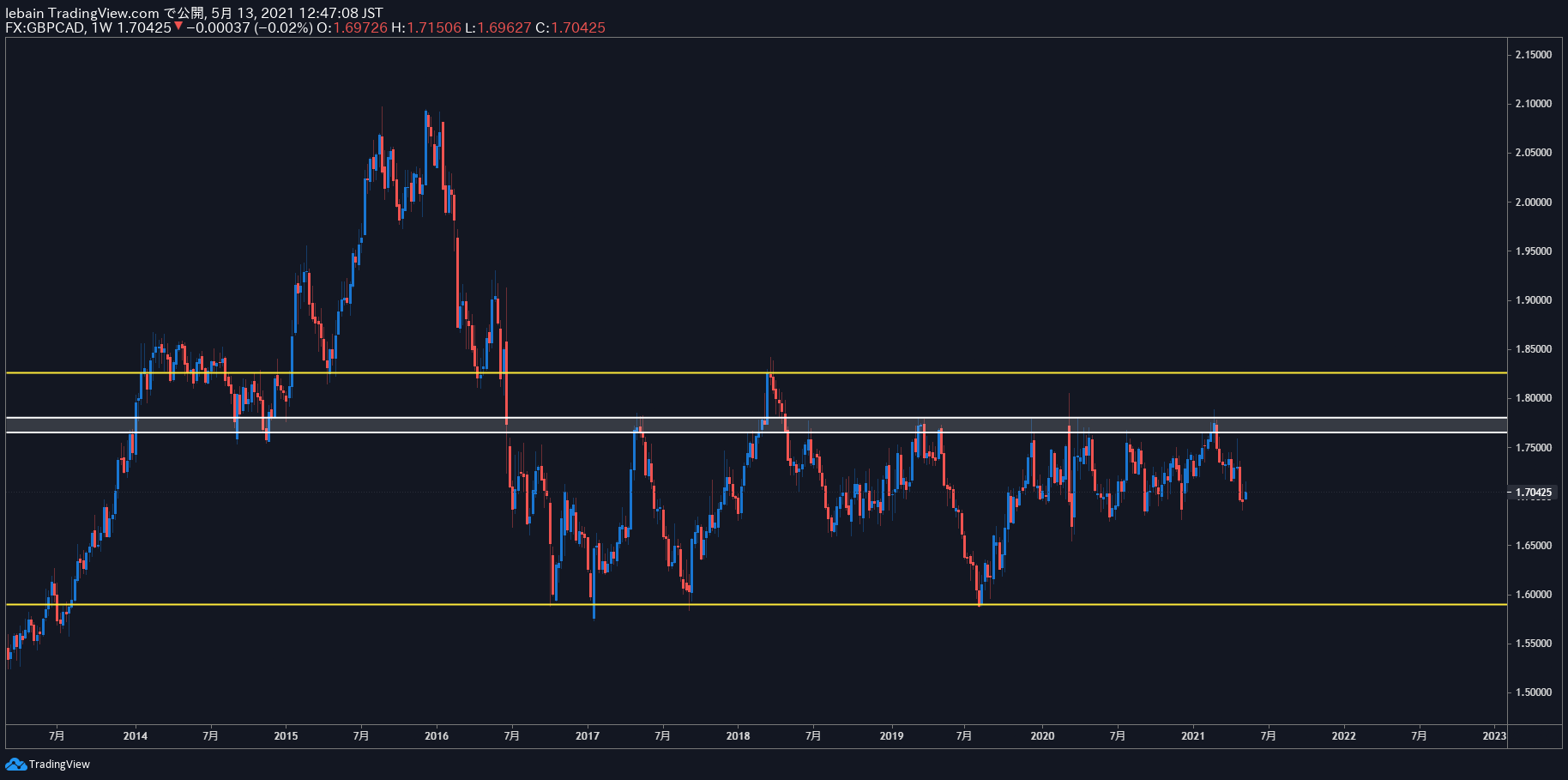Click the 1.60000 price axis label

tap(1533, 595)
